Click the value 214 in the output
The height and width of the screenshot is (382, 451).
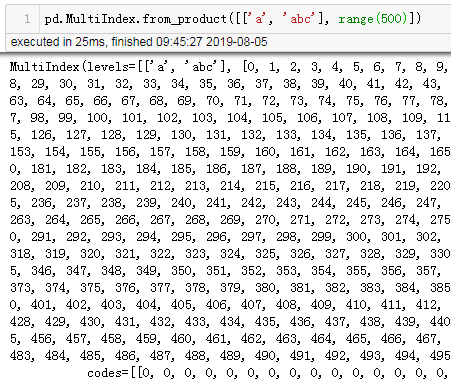(230, 186)
